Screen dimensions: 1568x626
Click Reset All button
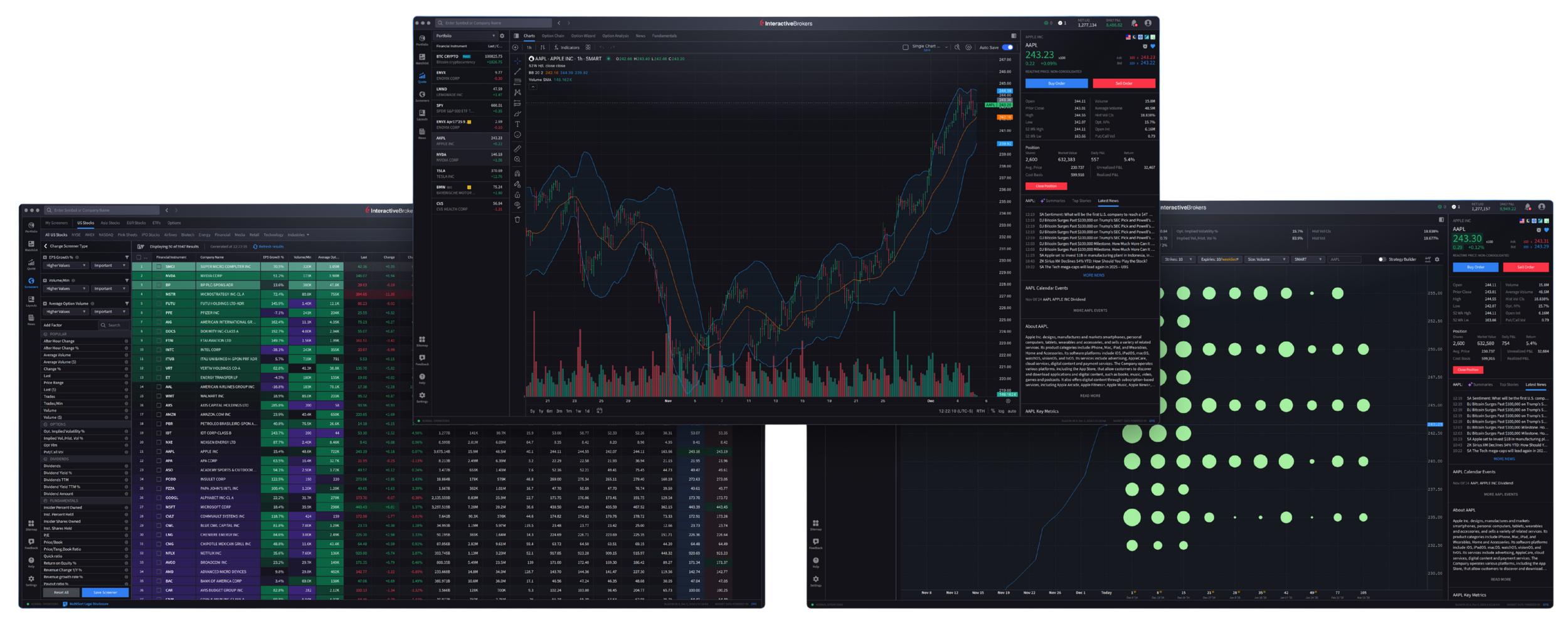click(x=61, y=592)
